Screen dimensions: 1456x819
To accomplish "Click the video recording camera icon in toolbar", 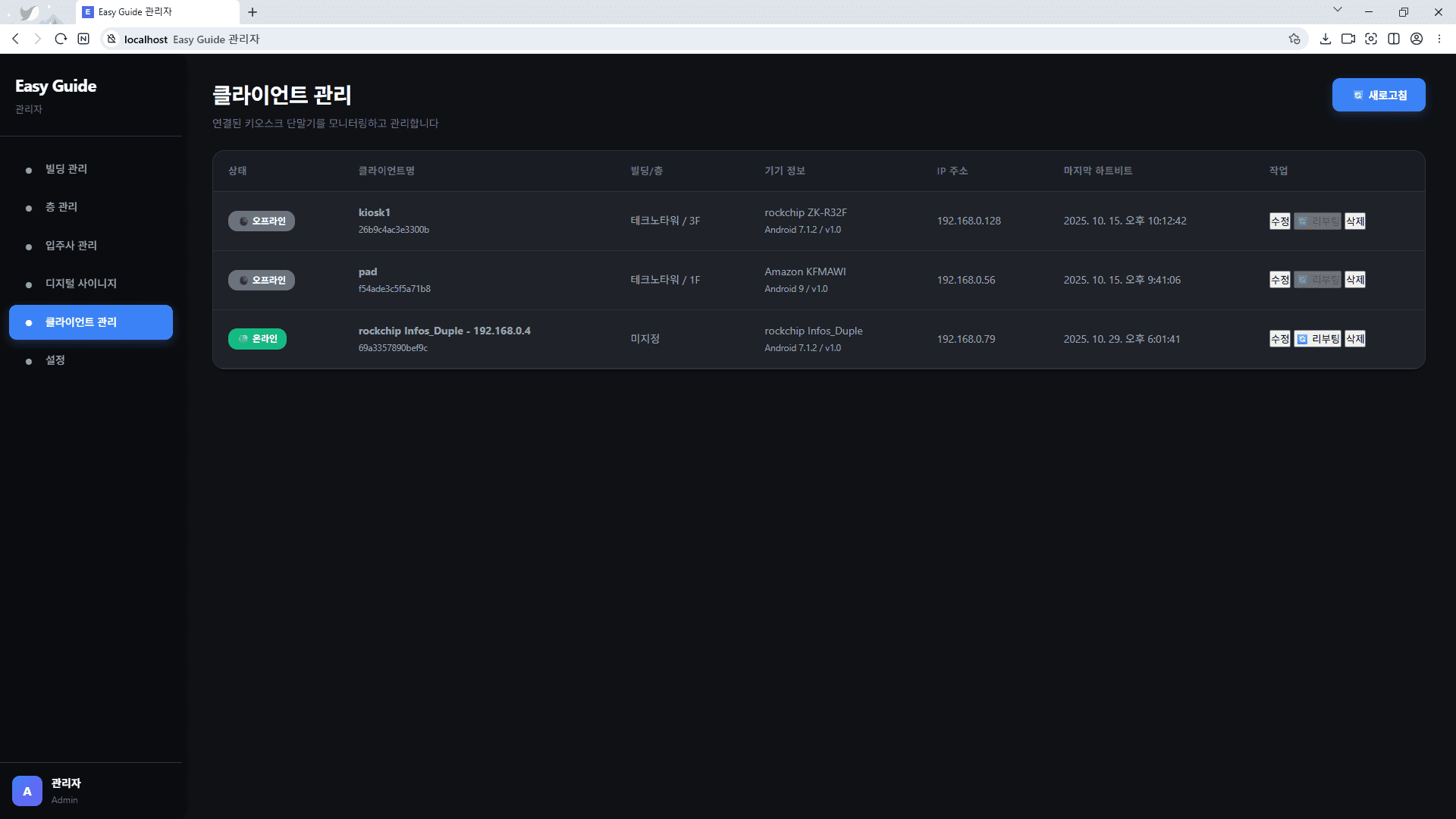I will [x=1348, y=39].
